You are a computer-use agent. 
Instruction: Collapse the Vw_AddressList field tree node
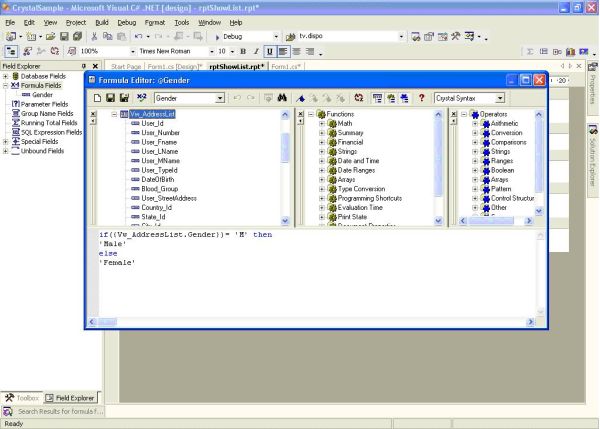click(114, 114)
